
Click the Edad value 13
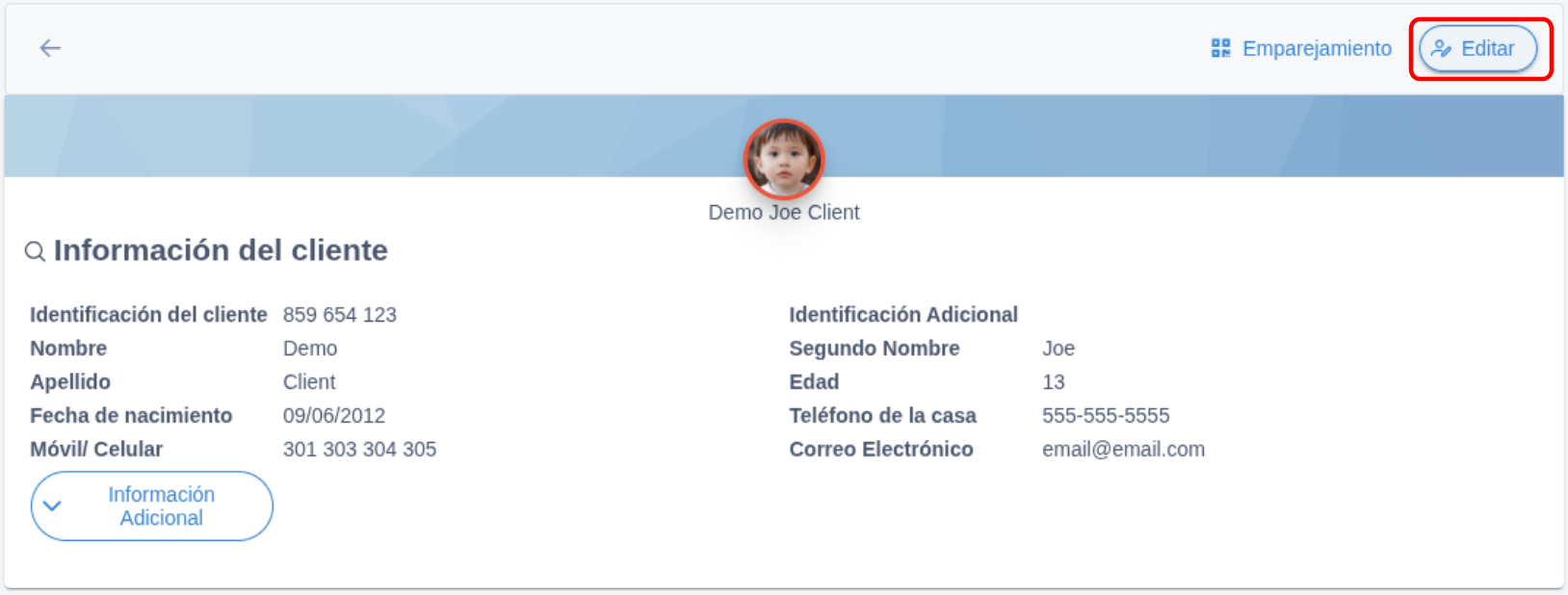tap(1054, 382)
